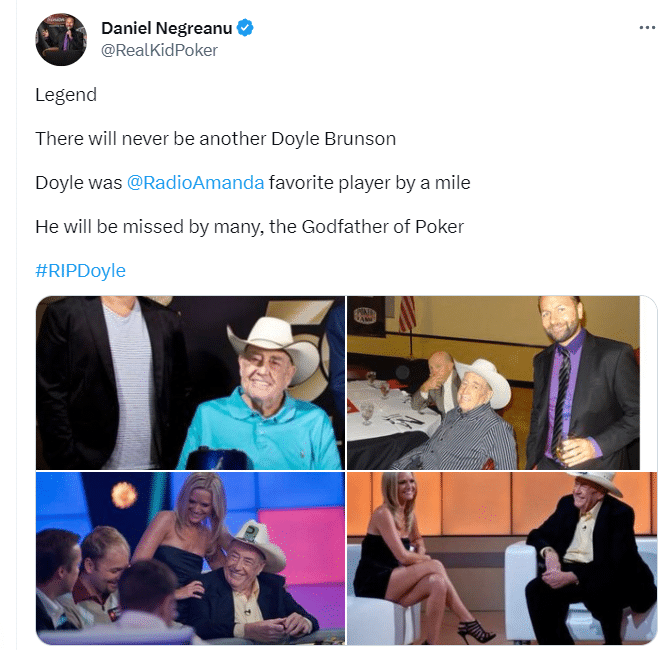The image size is (663, 650).
Task: Open the tweet's more options ellipsis menu
Action: coord(647,28)
